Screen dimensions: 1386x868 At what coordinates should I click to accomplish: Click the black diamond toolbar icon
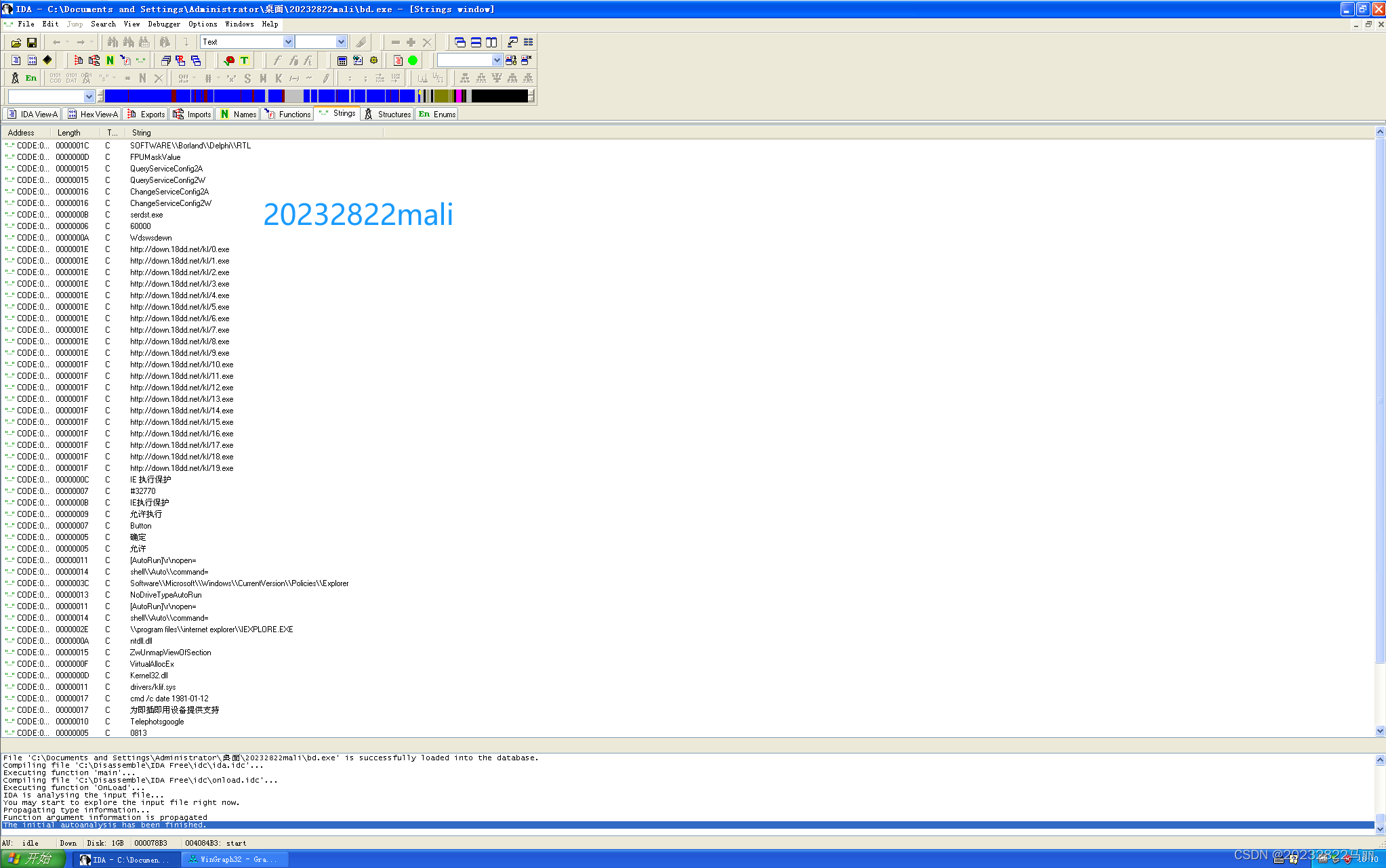(x=47, y=60)
